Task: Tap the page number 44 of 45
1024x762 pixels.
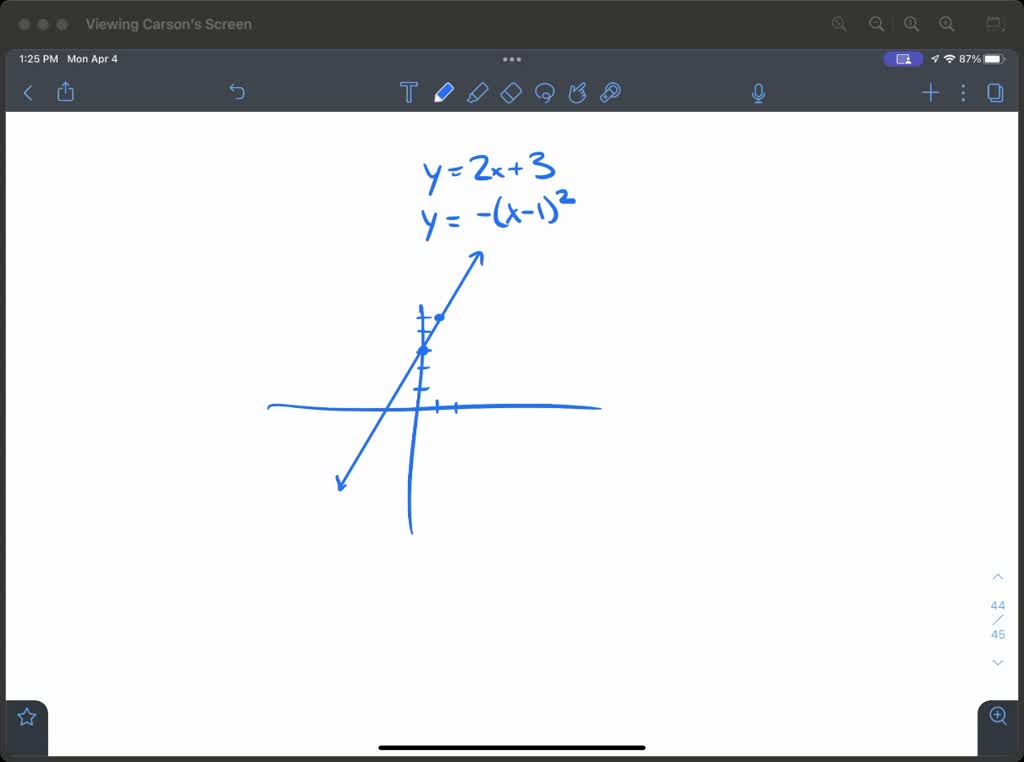Action: click(997, 615)
